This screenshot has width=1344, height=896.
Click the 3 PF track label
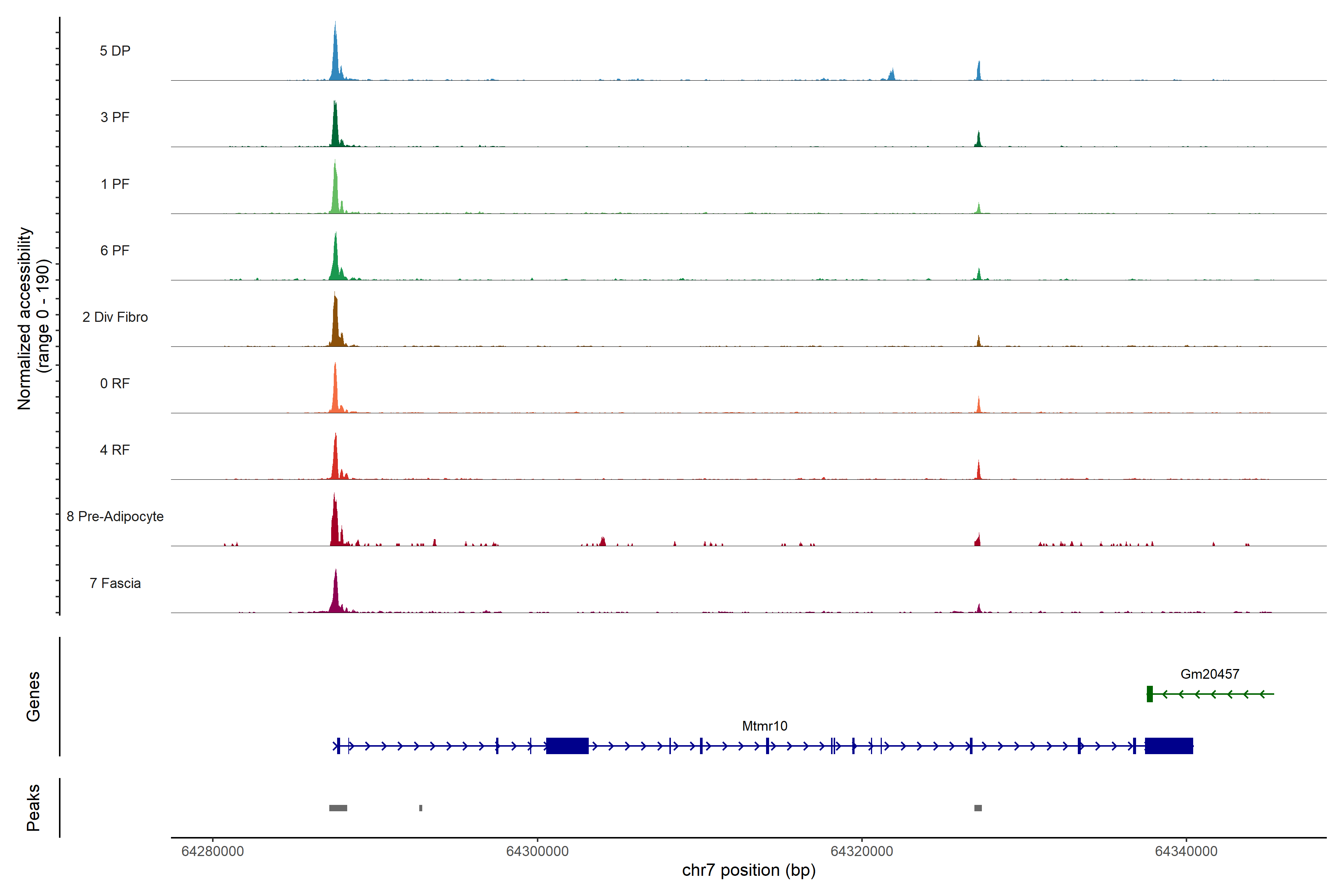[115, 117]
